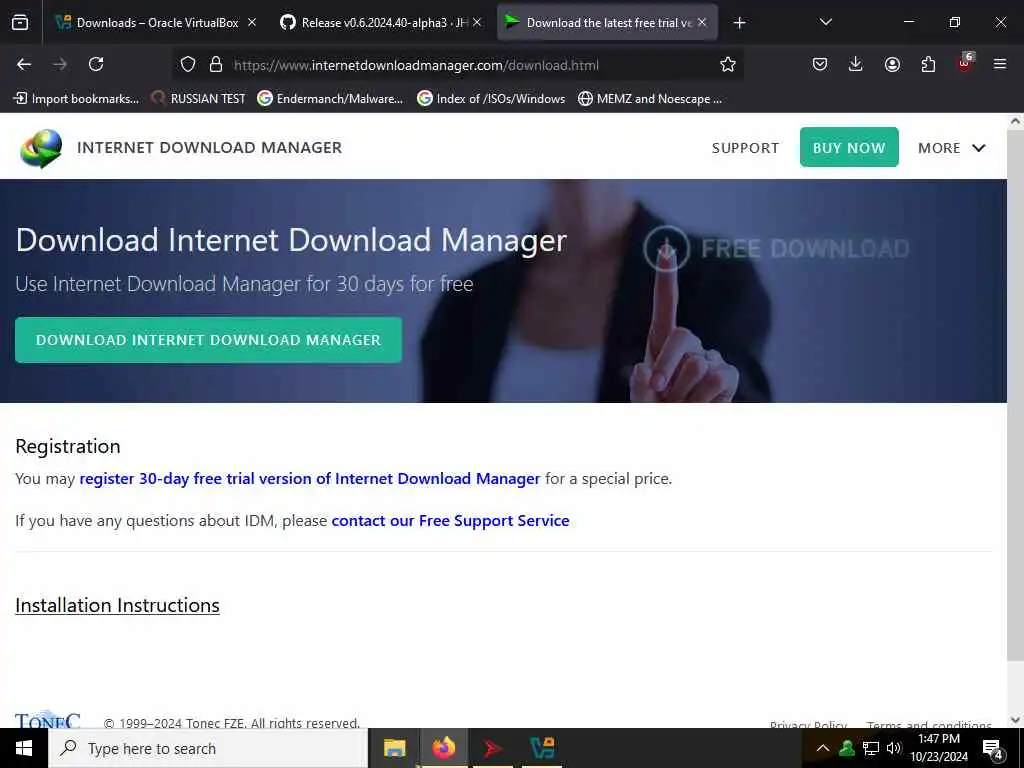Image resolution: width=1024 pixels, height=768 pixels.
Task: Open the clock showing 1:47 PM
Action: [x=938, y=748]
